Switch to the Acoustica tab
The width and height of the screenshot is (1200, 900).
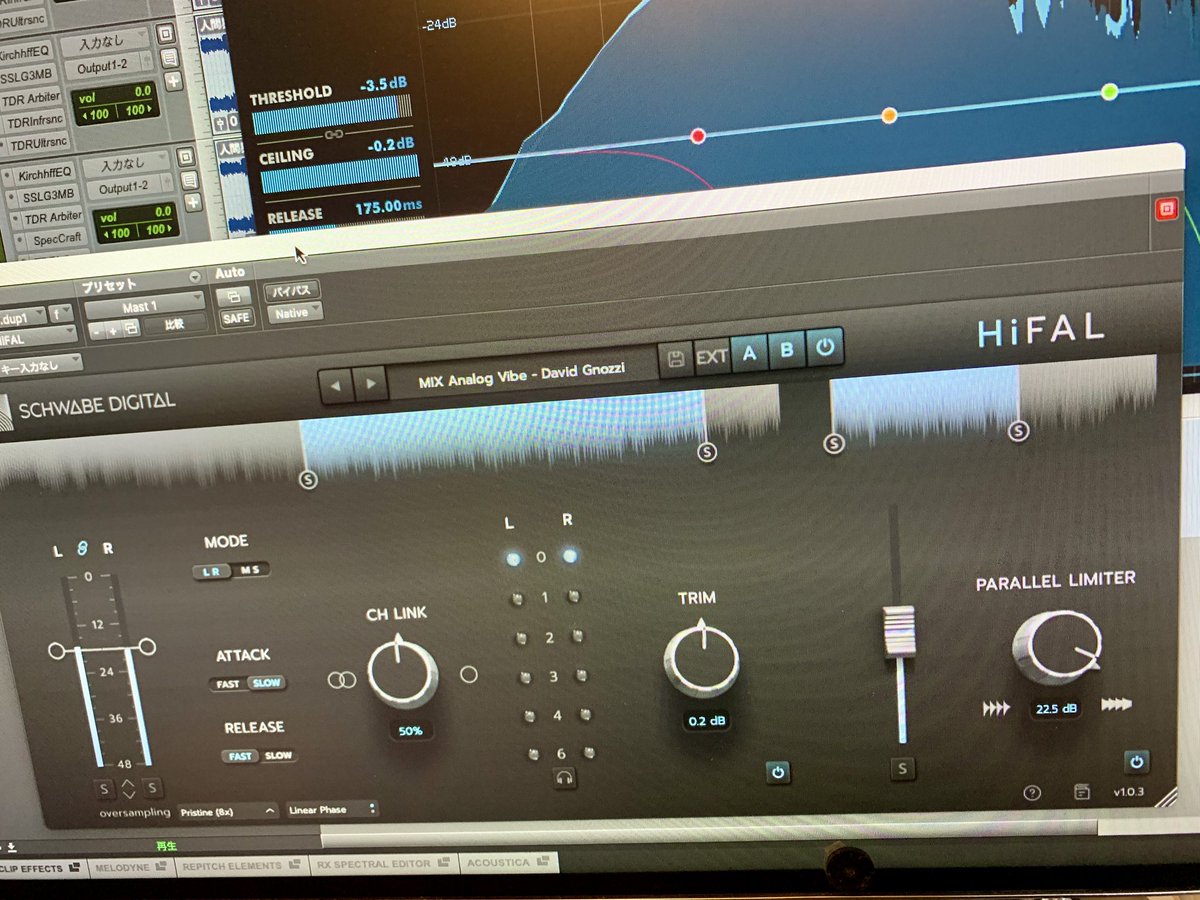[509, 861]
